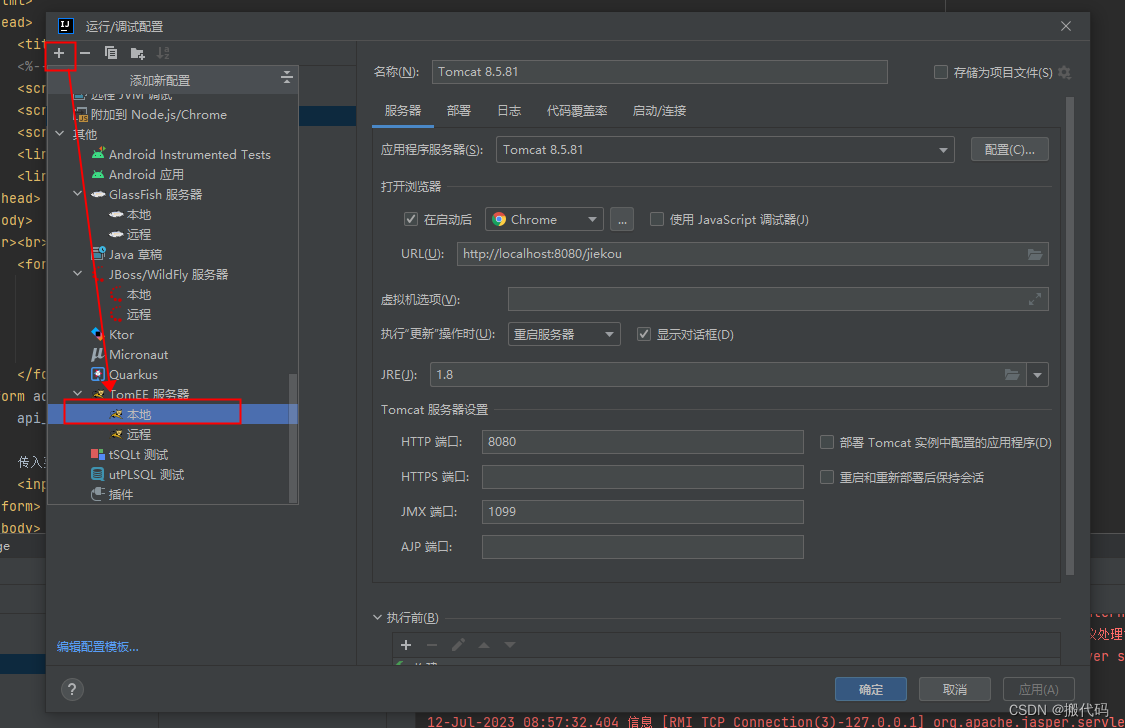This screenshot has width=1125, height=728.
Task: Click the HTTPS 端口 input field
Action: pos(643,477)
